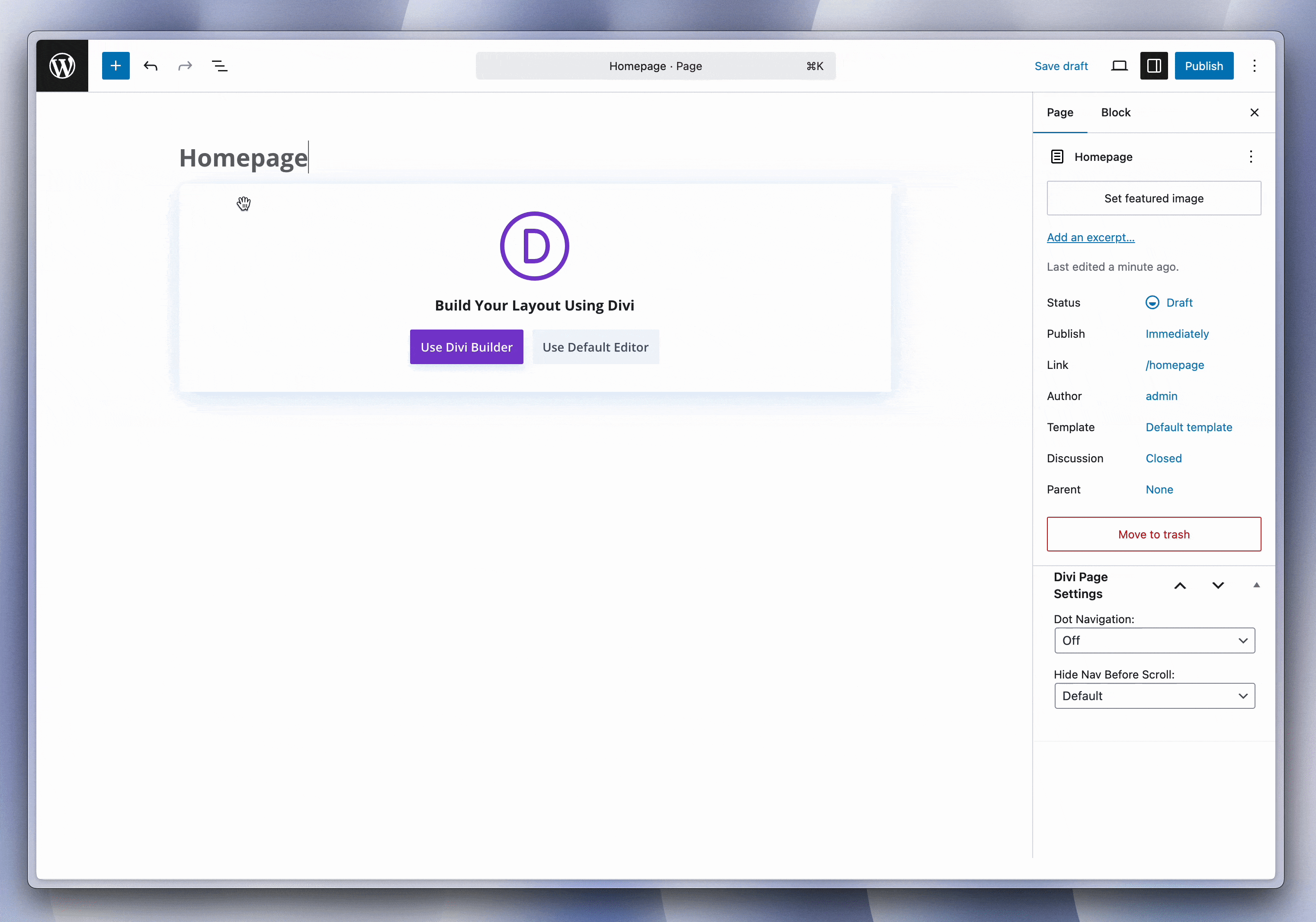
Task: Click the page document icon beside Homepage
Action: [1057, 157]
